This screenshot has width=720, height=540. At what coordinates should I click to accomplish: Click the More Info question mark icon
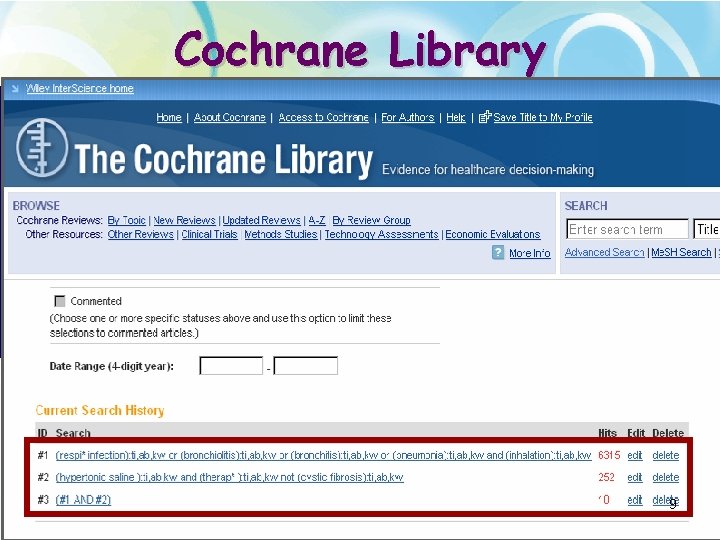tap(498, 253)
